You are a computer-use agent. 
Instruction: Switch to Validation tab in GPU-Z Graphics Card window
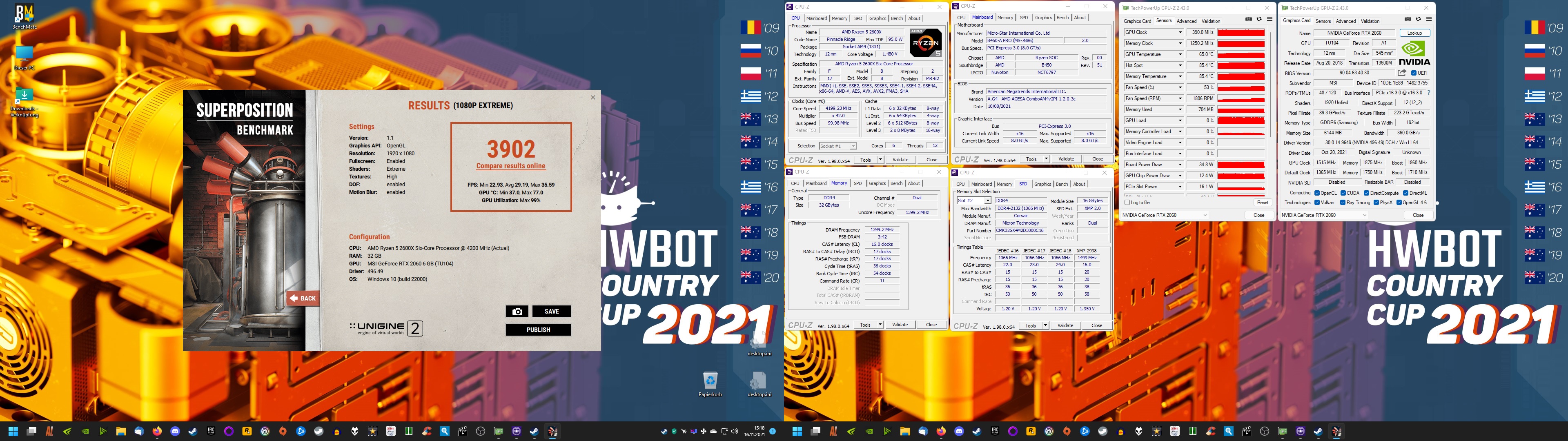click(x=1370, y=21)
